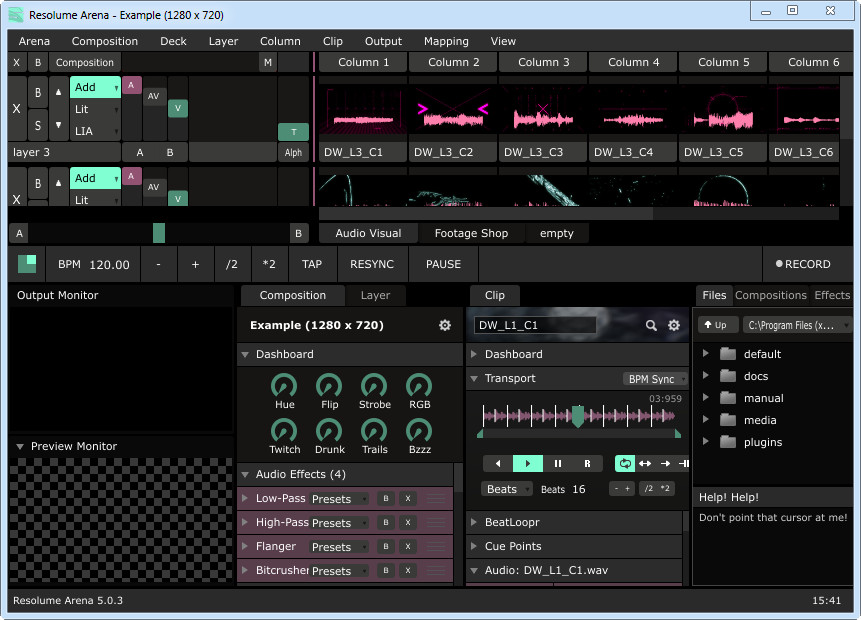The width and height of the screenshot is (861, 620).
Task: Expand the Cue Points section
Action: [475, 546]
